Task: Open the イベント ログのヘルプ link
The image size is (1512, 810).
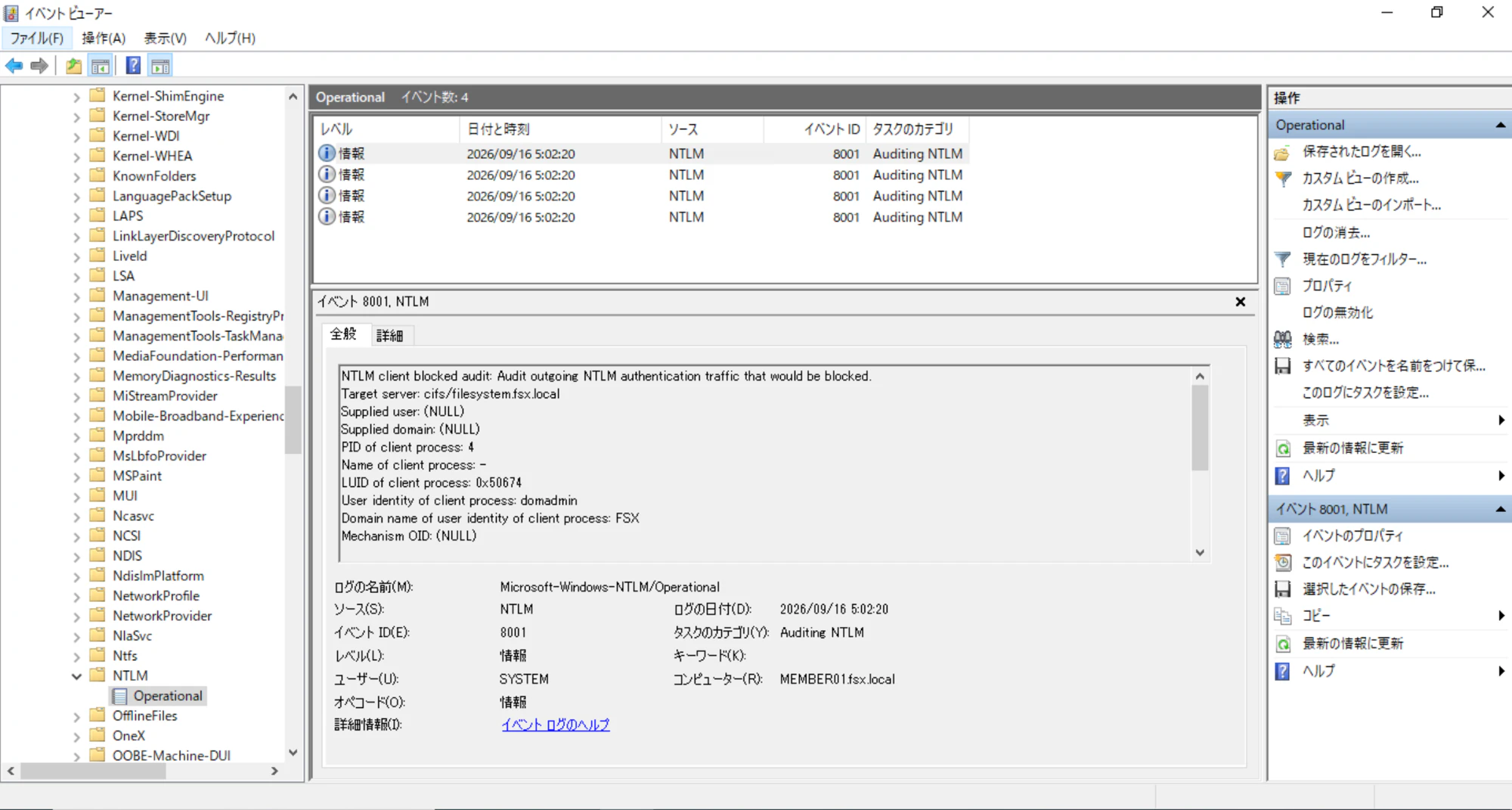Action: [x=555, y=725]
